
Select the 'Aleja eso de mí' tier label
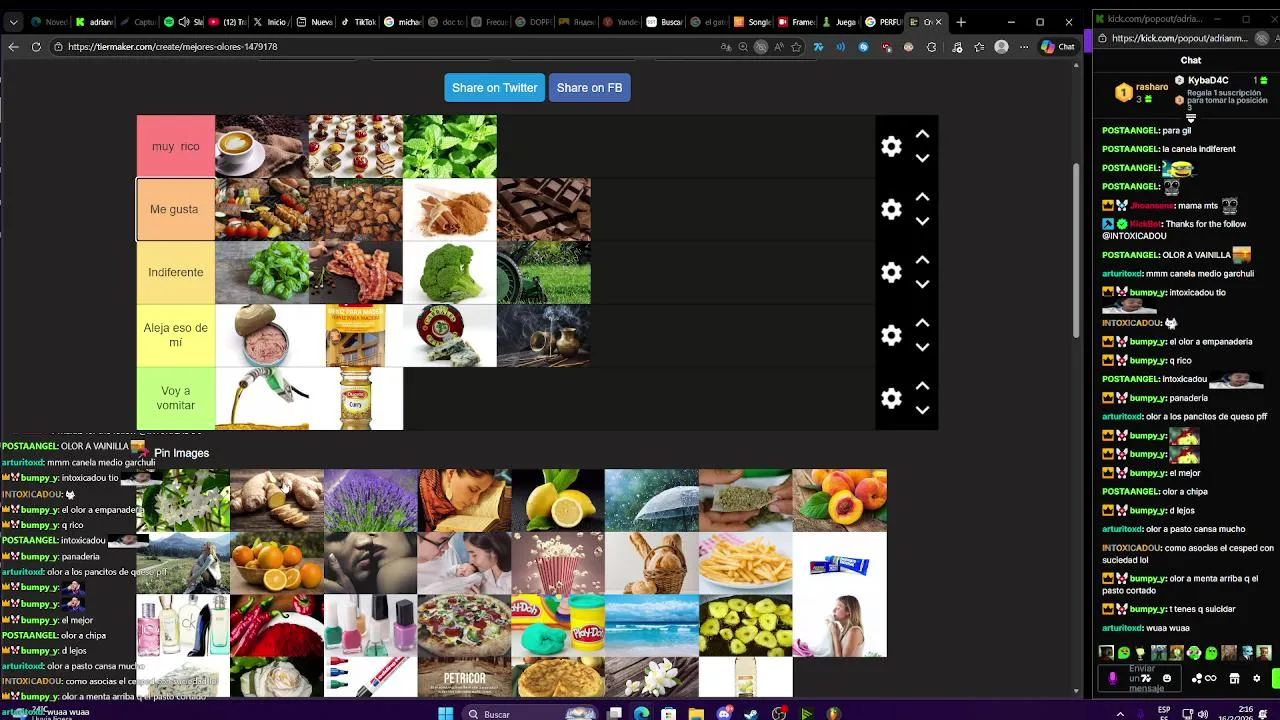[176, 336]
